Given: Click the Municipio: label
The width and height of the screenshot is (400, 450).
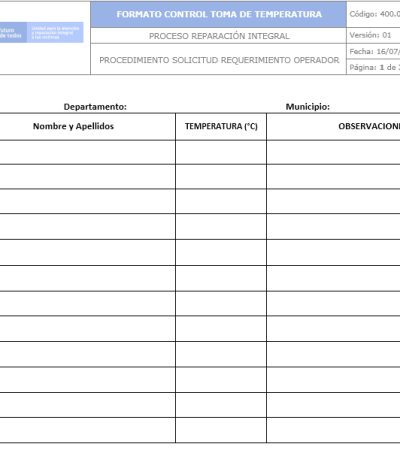Looking at the screenshot, I should pyautogui.click(x=308, y=107).
